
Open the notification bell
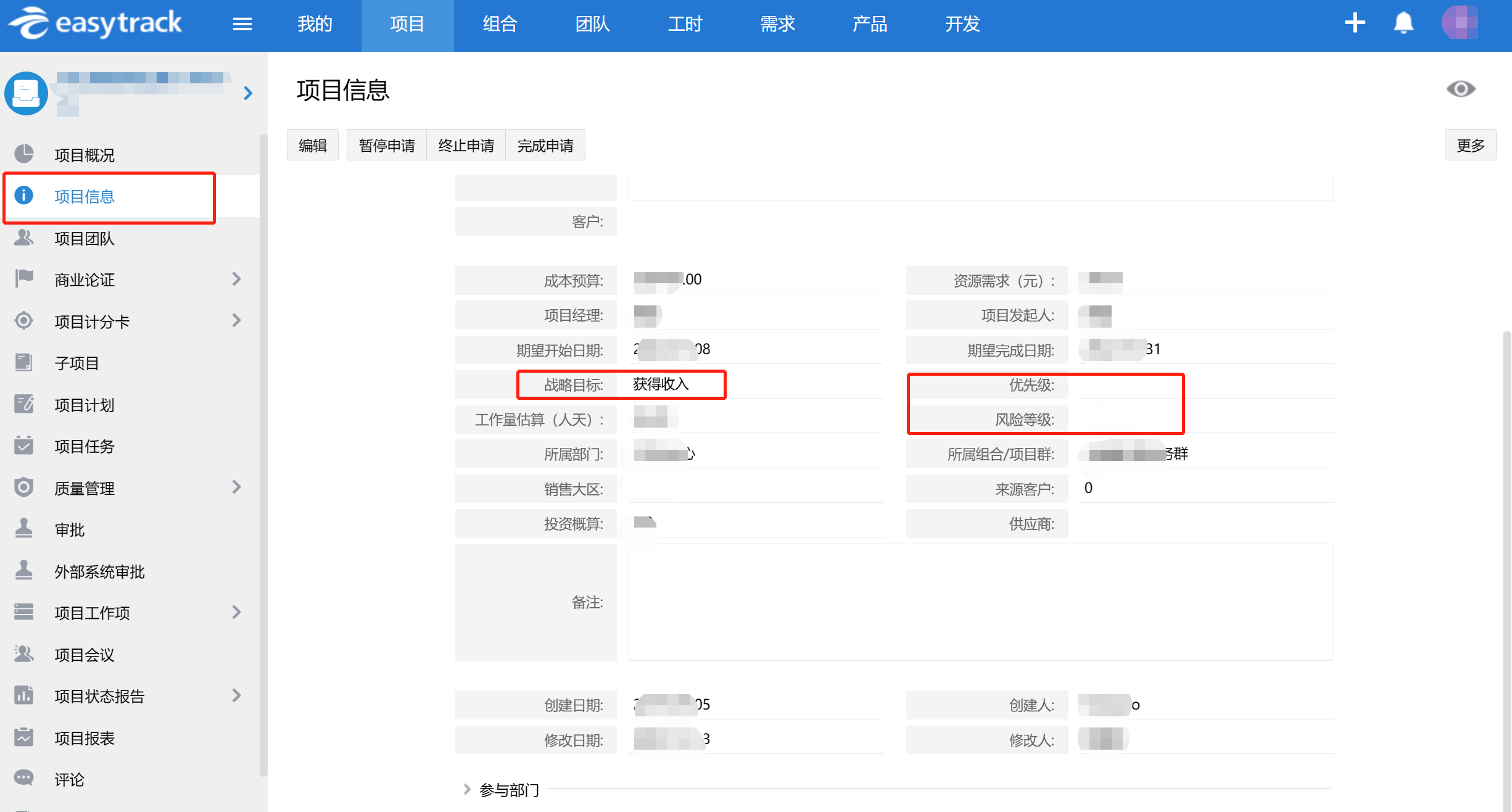point(1403,23)
